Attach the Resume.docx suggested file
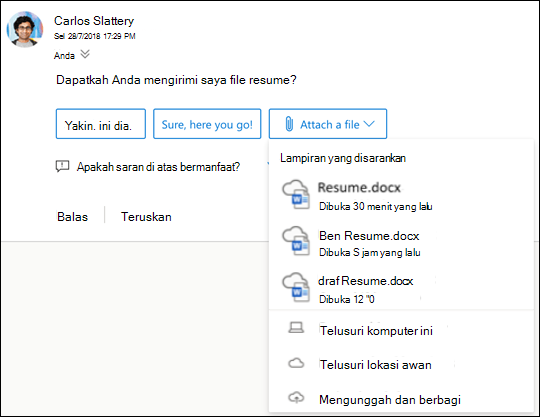Viewport: 540px width, 417px height. pos(401,196)
